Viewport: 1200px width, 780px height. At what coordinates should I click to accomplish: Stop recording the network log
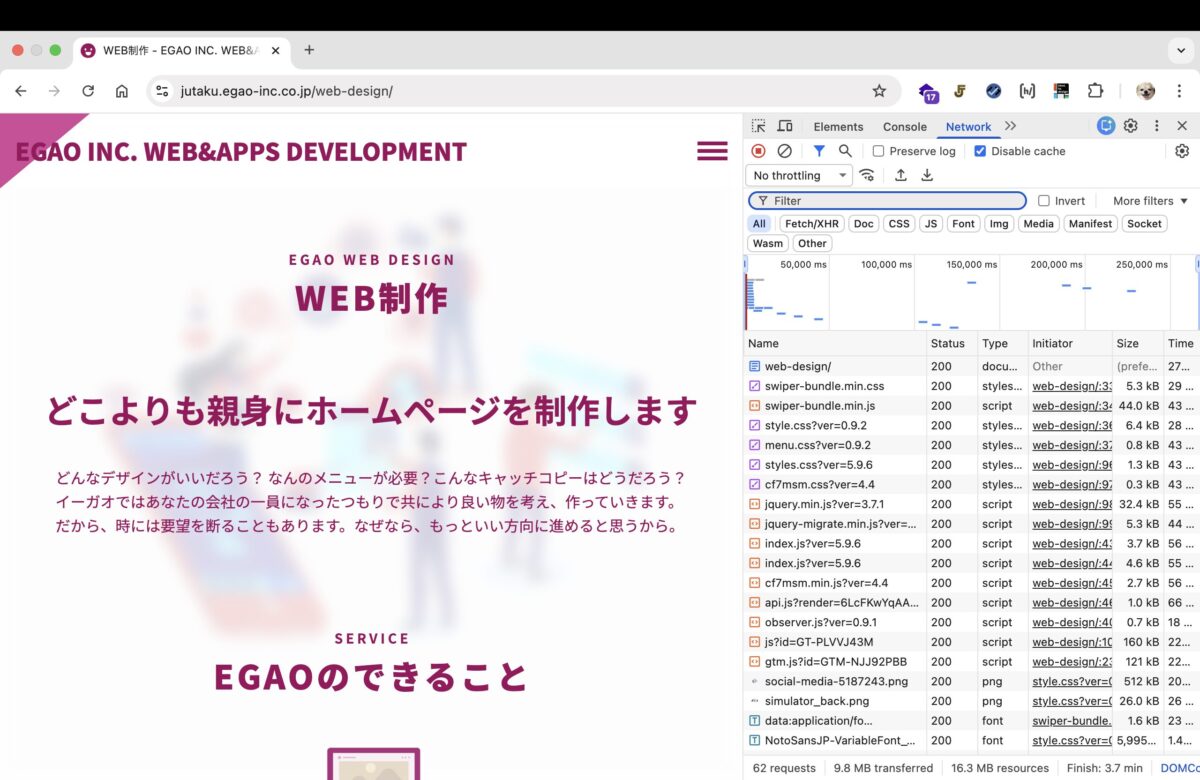(759, 151)
